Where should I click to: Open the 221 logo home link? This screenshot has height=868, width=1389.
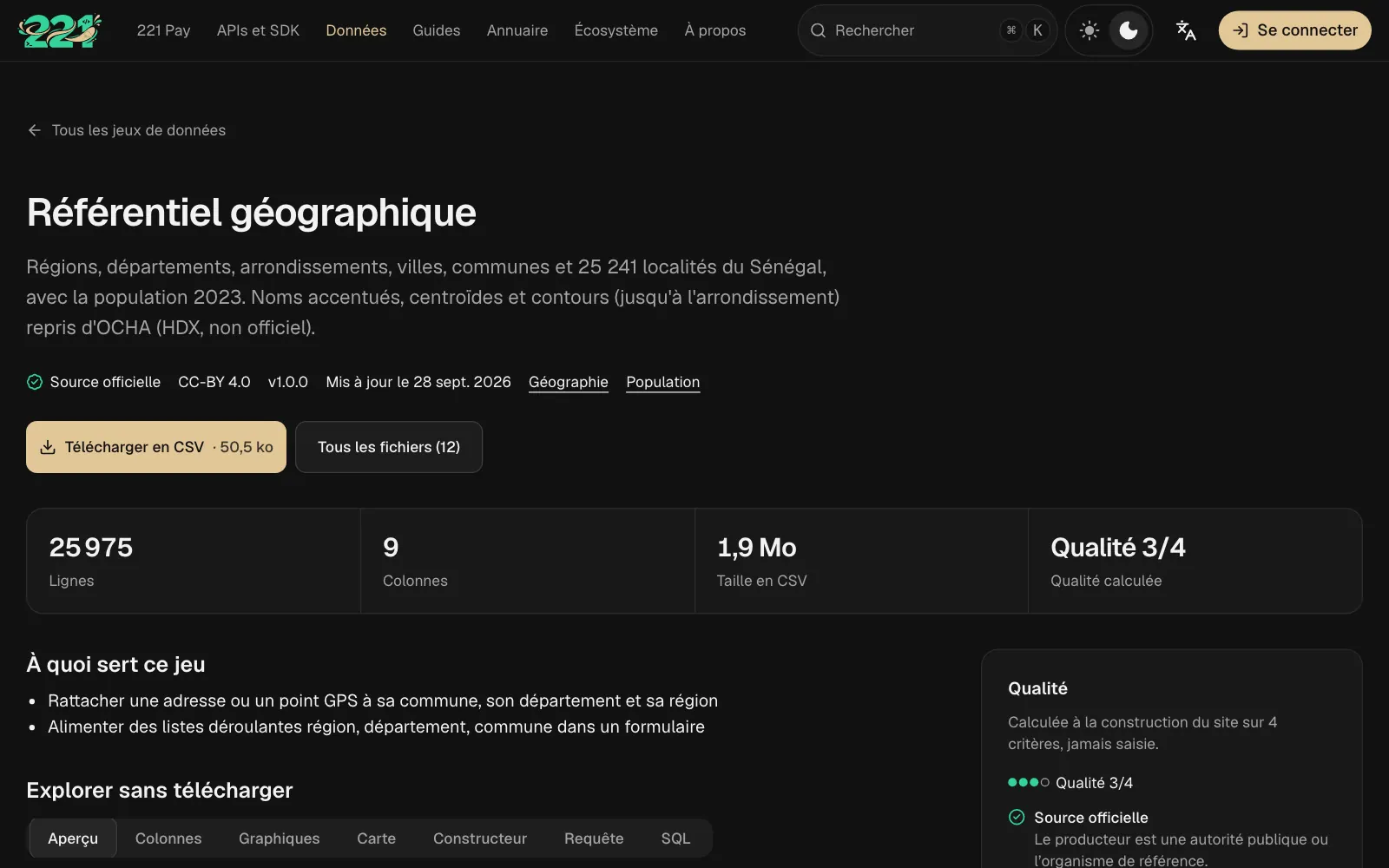point(60,30)
